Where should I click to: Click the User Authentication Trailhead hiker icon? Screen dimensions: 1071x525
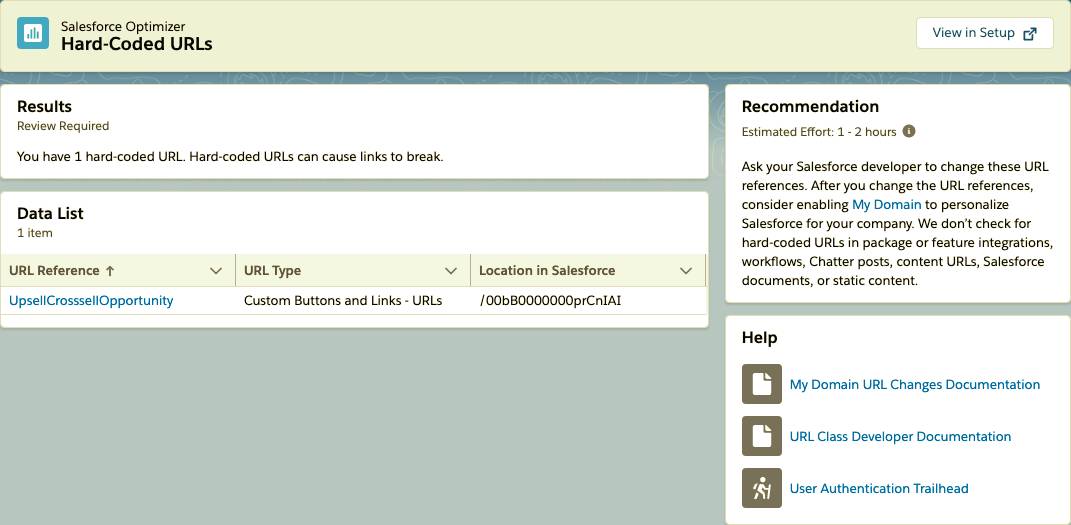[x=762, y=488]
